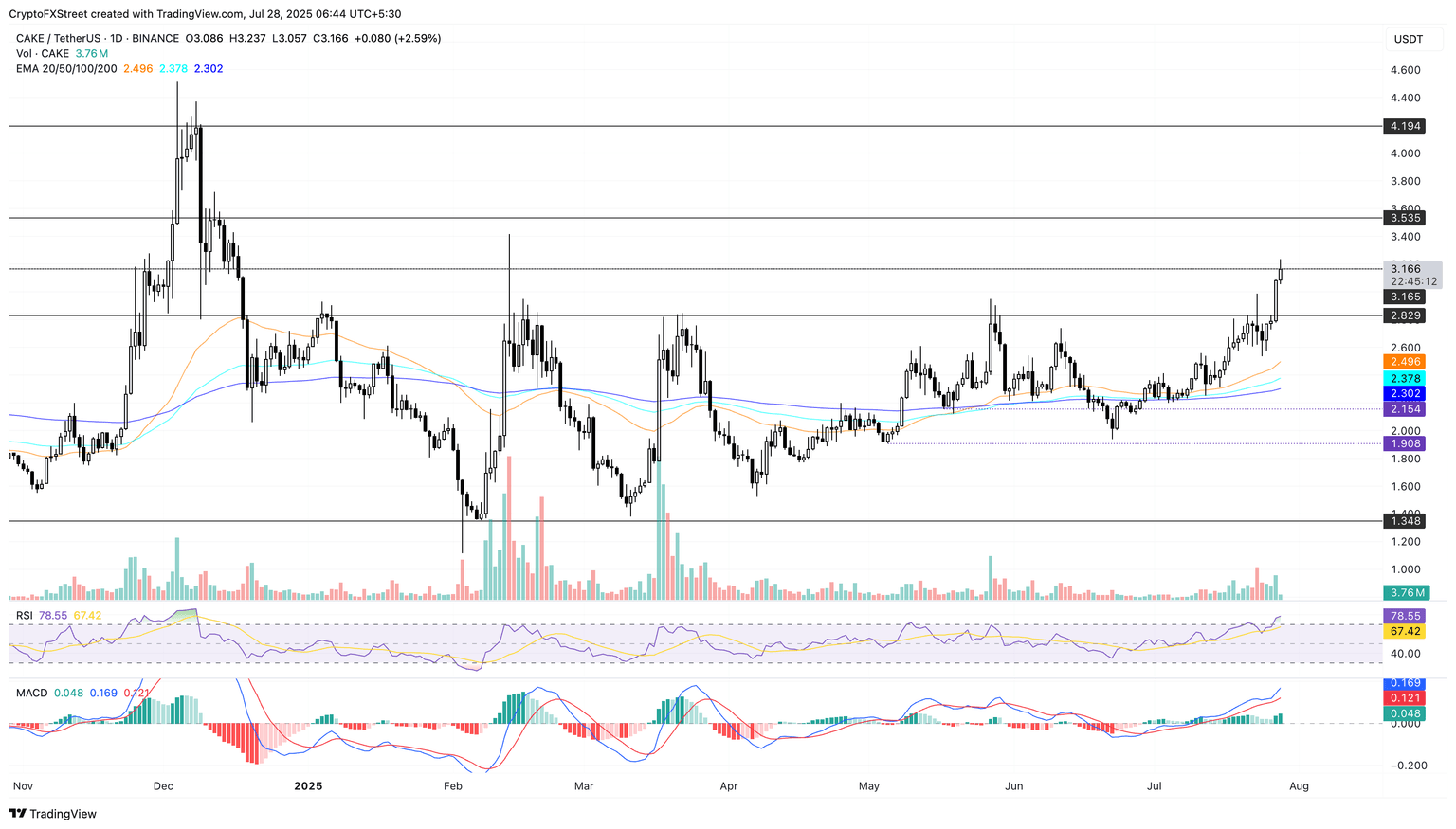This screenshot has height=829, width=1456.
Task: Click the high value H3.237
Action: click(247, 38)
